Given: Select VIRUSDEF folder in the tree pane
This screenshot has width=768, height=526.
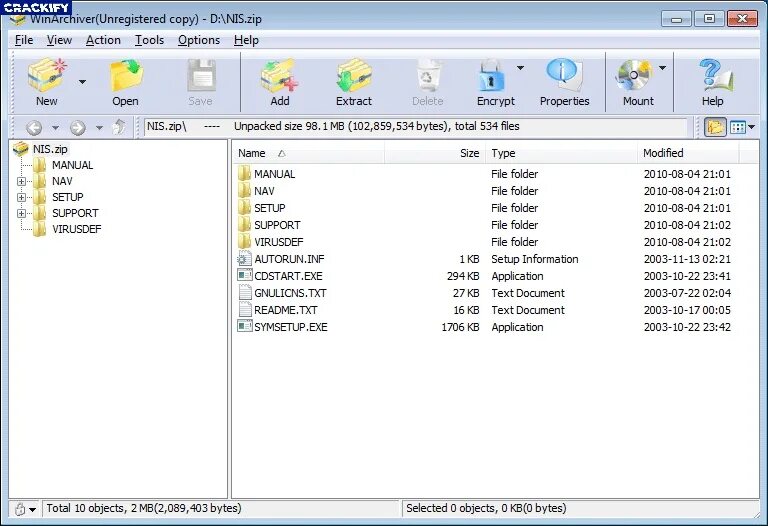Looking at the screenshot, I should (76, 229).
